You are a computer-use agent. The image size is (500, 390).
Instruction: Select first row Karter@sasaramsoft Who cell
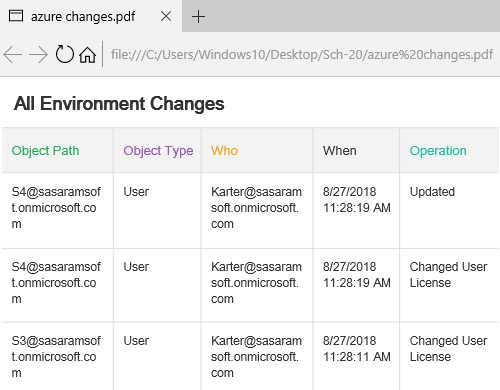tap(256, 208)
